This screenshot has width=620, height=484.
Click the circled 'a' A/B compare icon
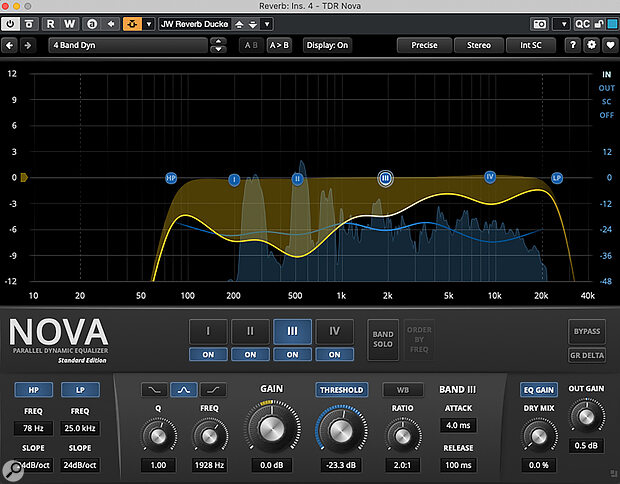(x=92, y=24)
